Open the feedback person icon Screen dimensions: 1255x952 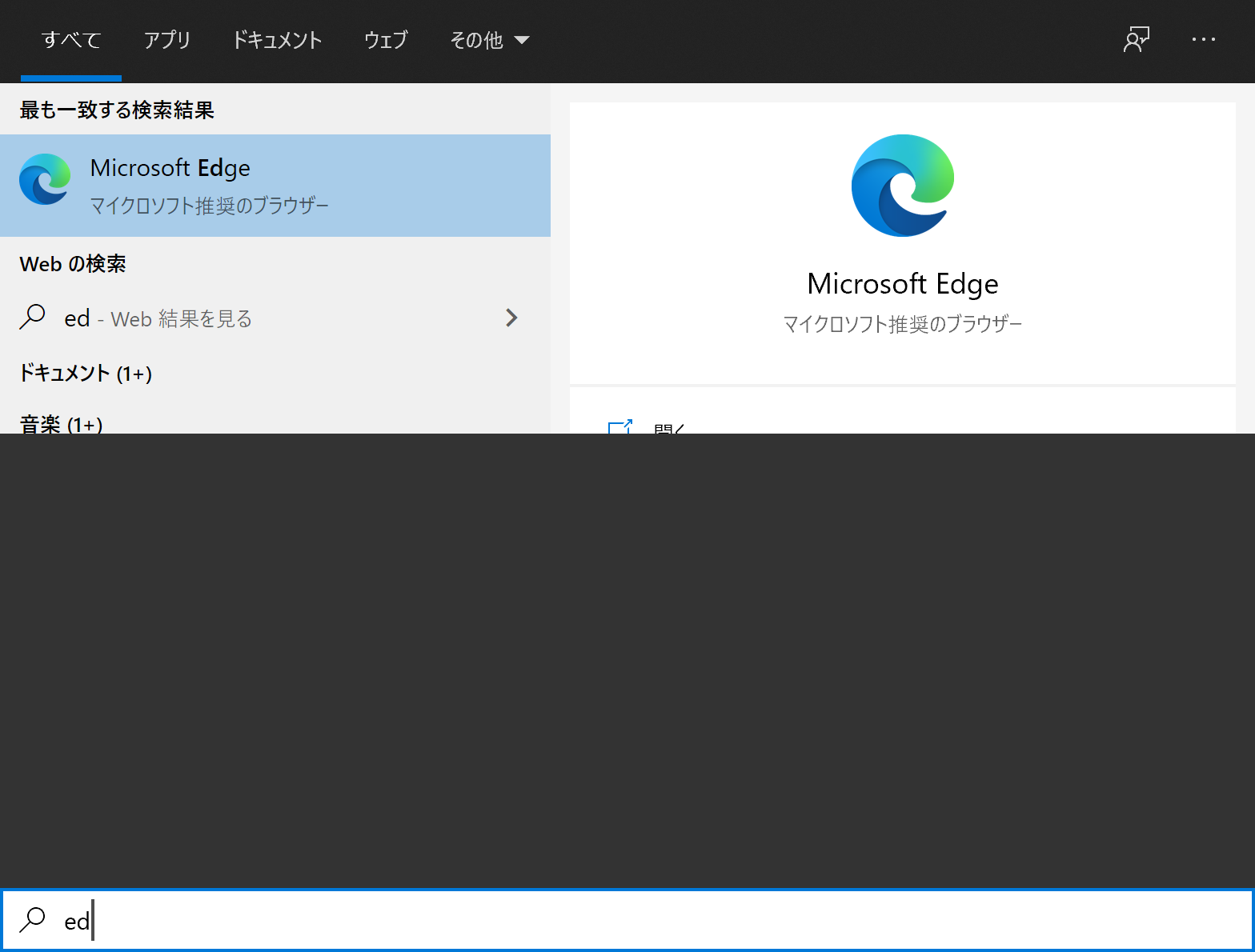[x=1137, y=39]
